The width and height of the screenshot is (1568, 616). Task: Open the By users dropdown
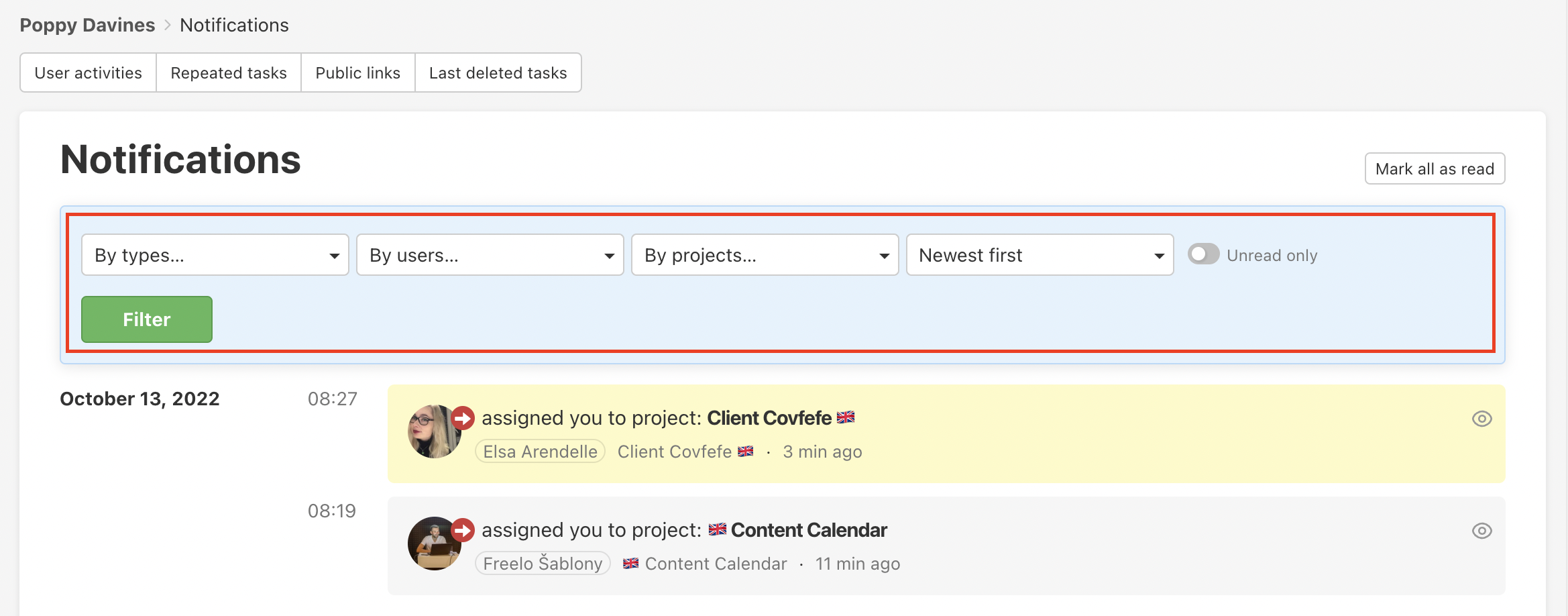tap(490, 255)
